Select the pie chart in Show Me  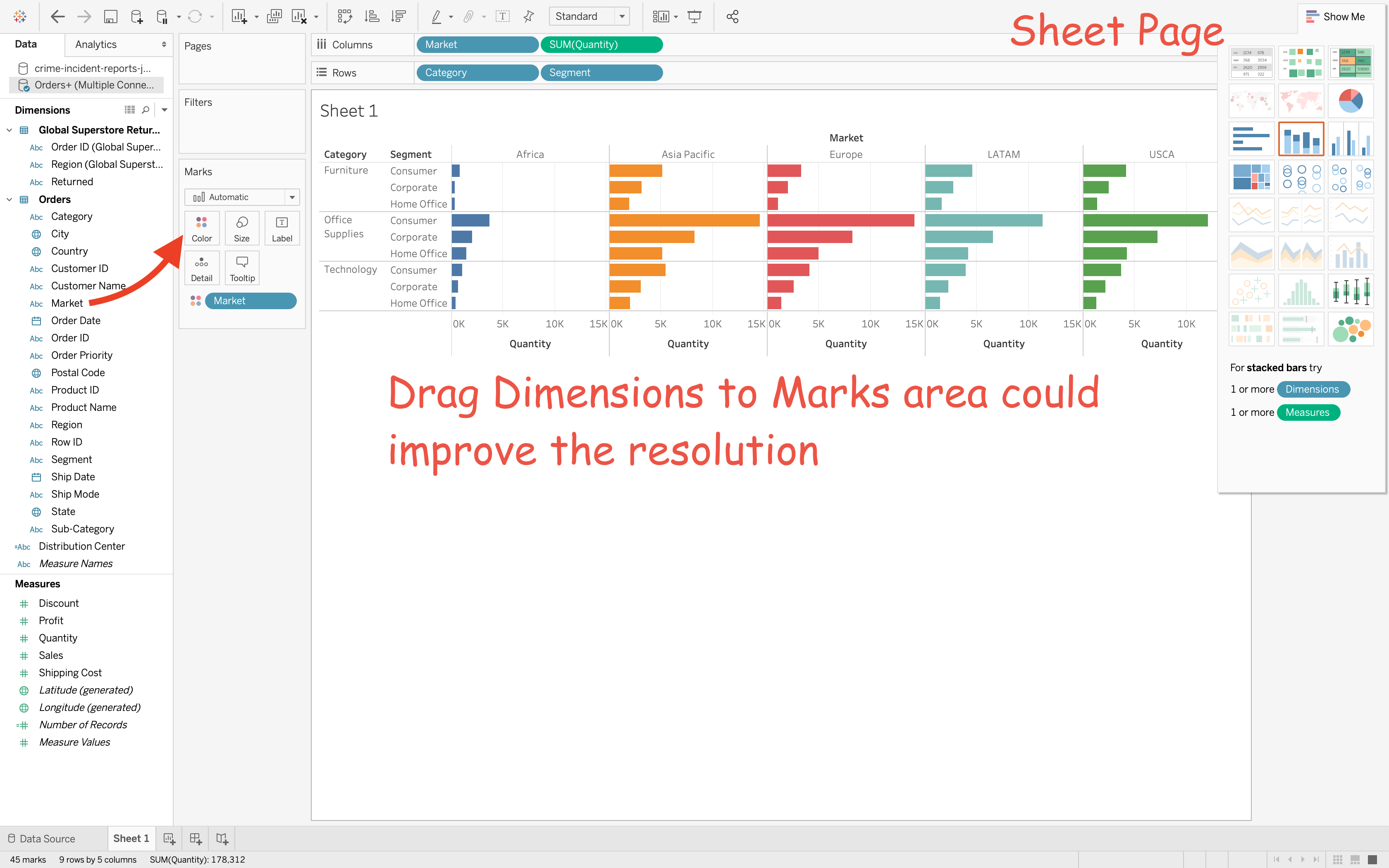[1350, 101]
